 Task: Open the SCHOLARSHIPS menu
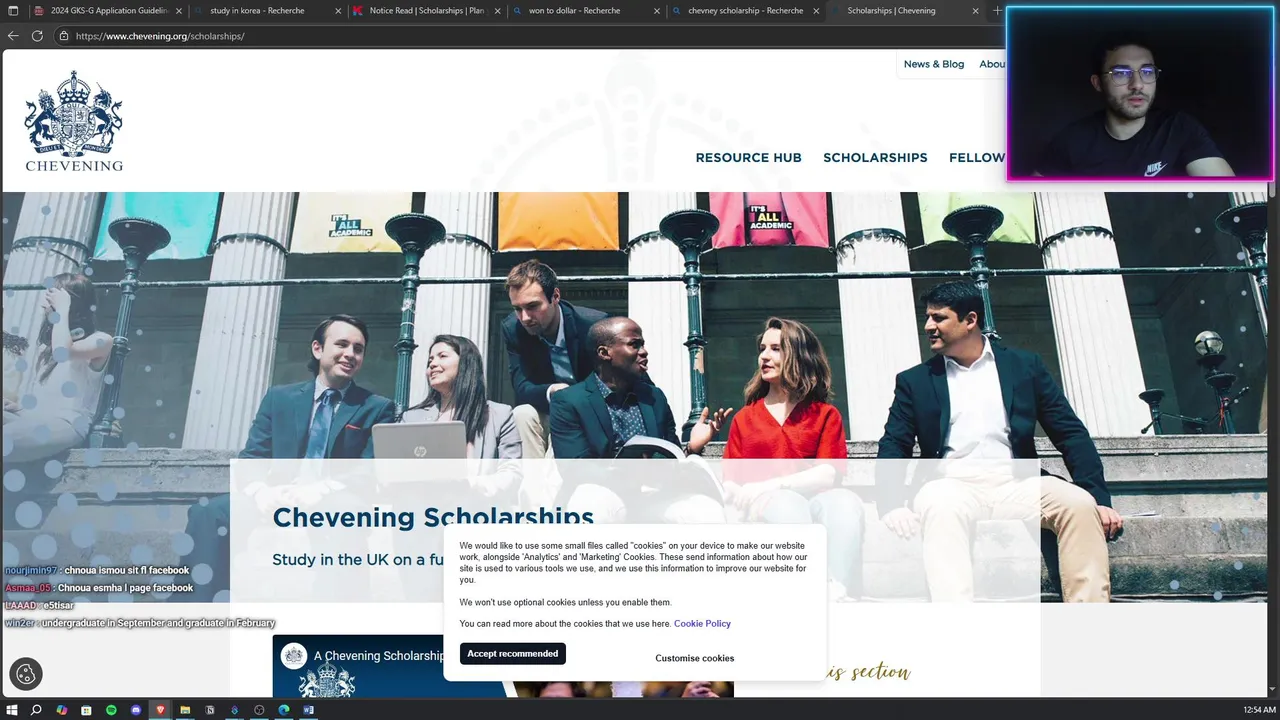coord(875,158)
